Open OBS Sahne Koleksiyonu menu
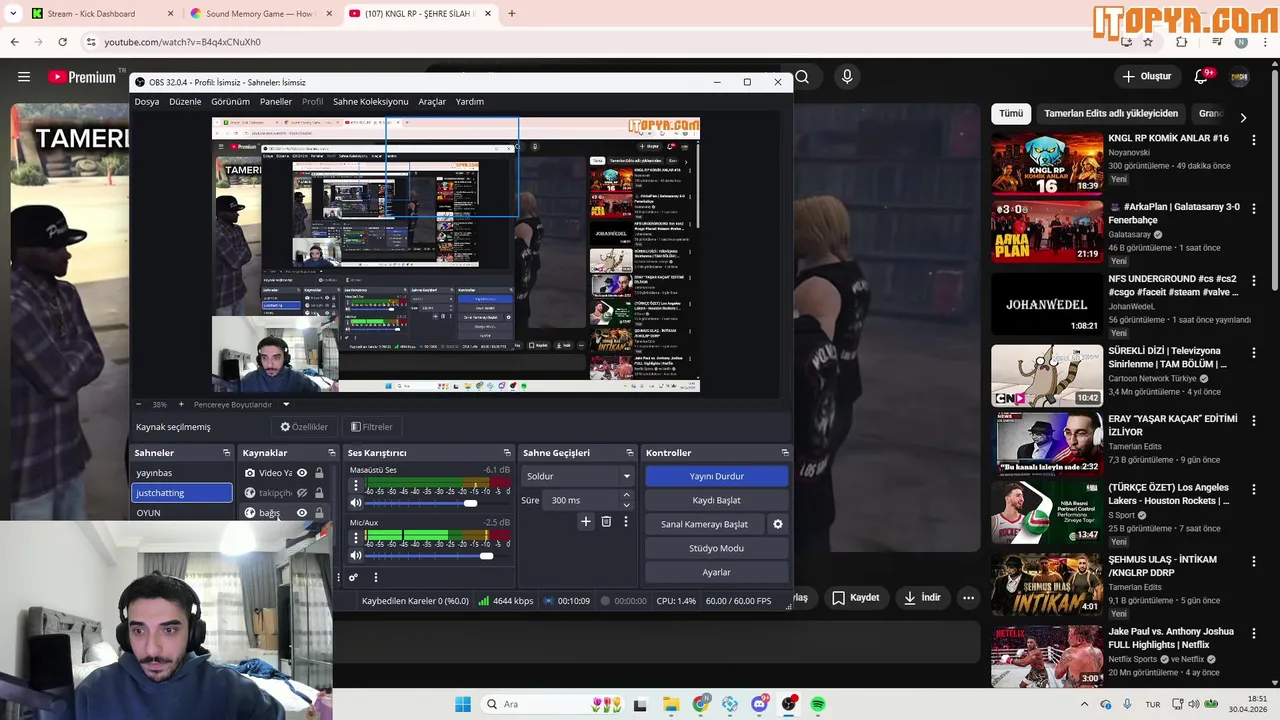 pos(370,101)
